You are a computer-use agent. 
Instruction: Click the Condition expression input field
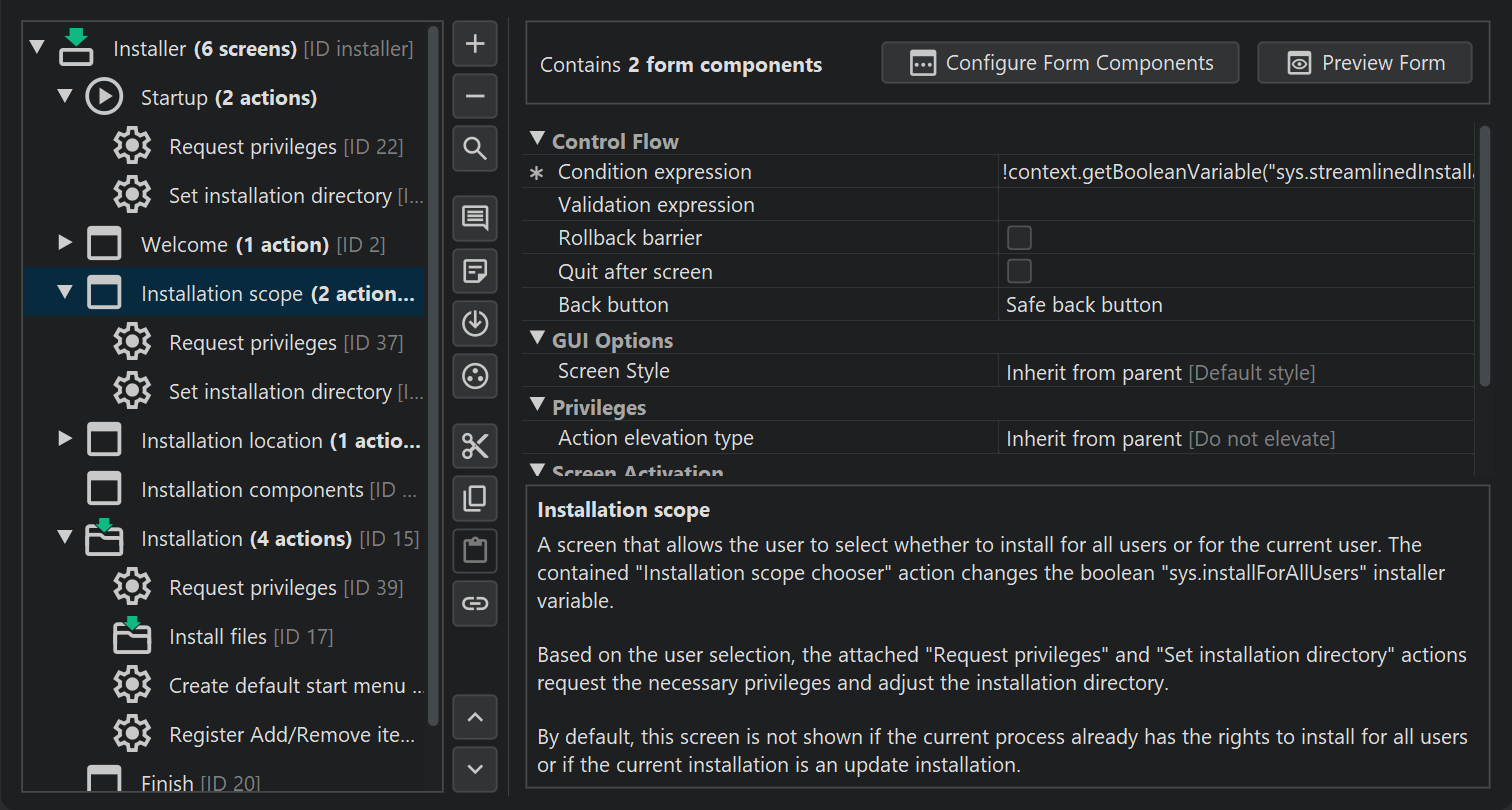1236,172
